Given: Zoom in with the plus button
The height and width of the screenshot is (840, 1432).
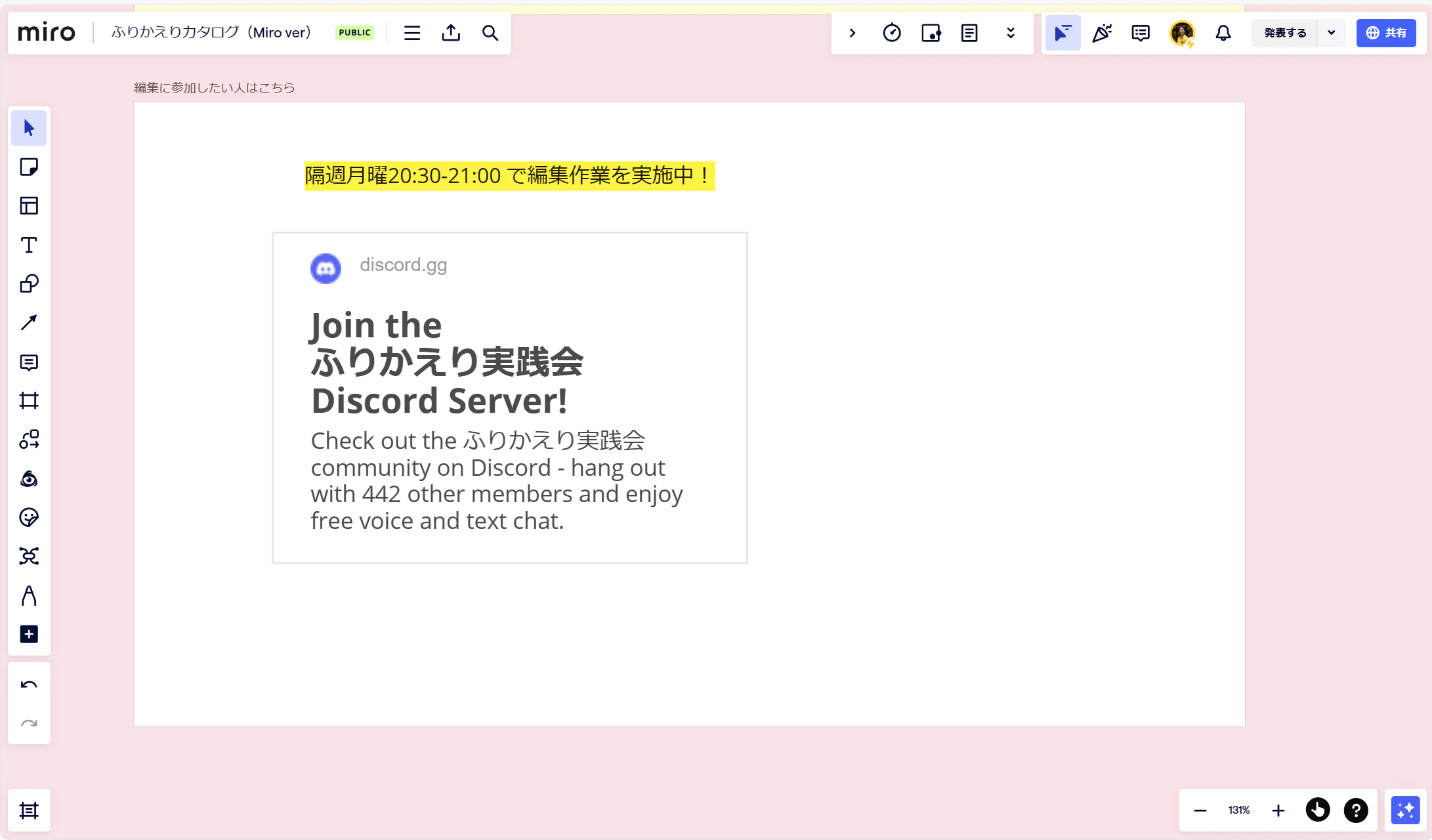Looking at the screenshot, I should [x=1278, y=811].
